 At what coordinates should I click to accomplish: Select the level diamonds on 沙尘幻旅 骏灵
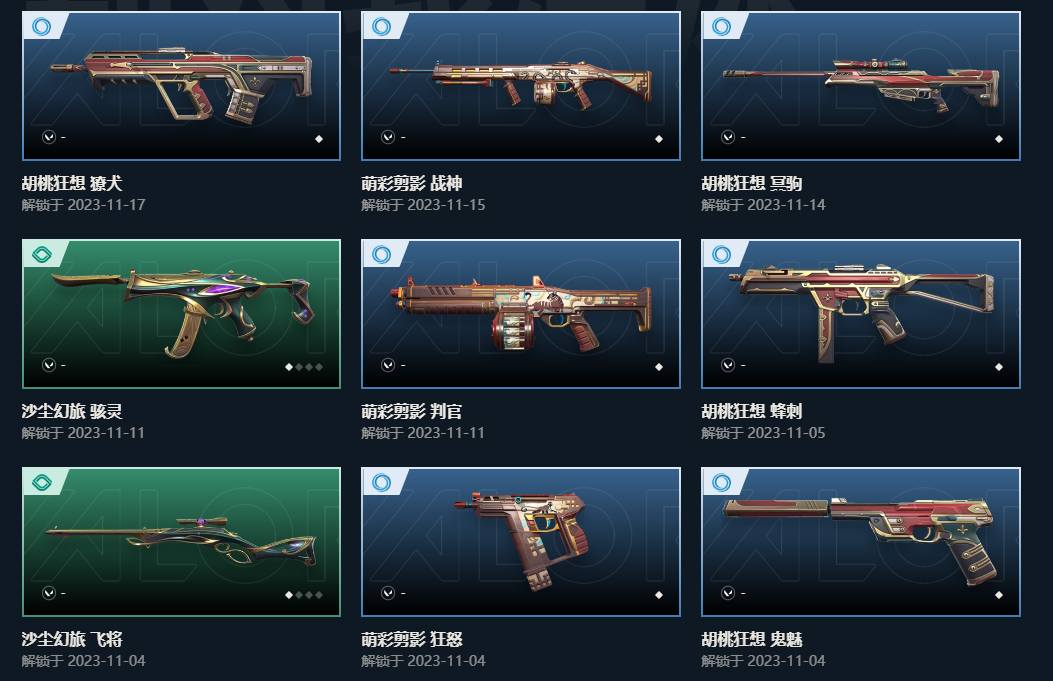[x=304, y=367]
